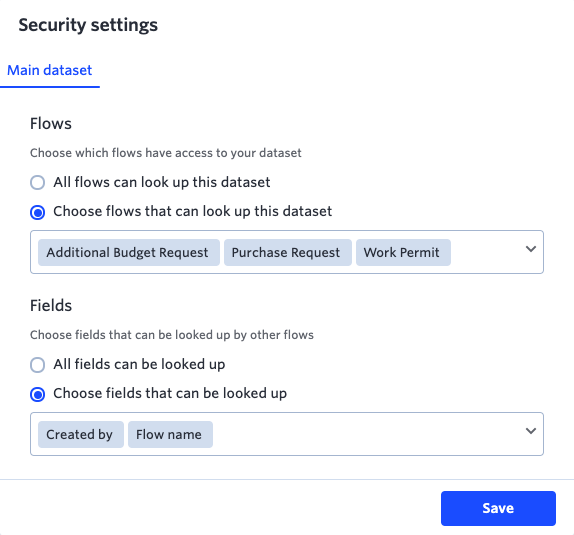Click the Purchase Request tag
This screenshot has height=535, width=574.
coord(288,252)
